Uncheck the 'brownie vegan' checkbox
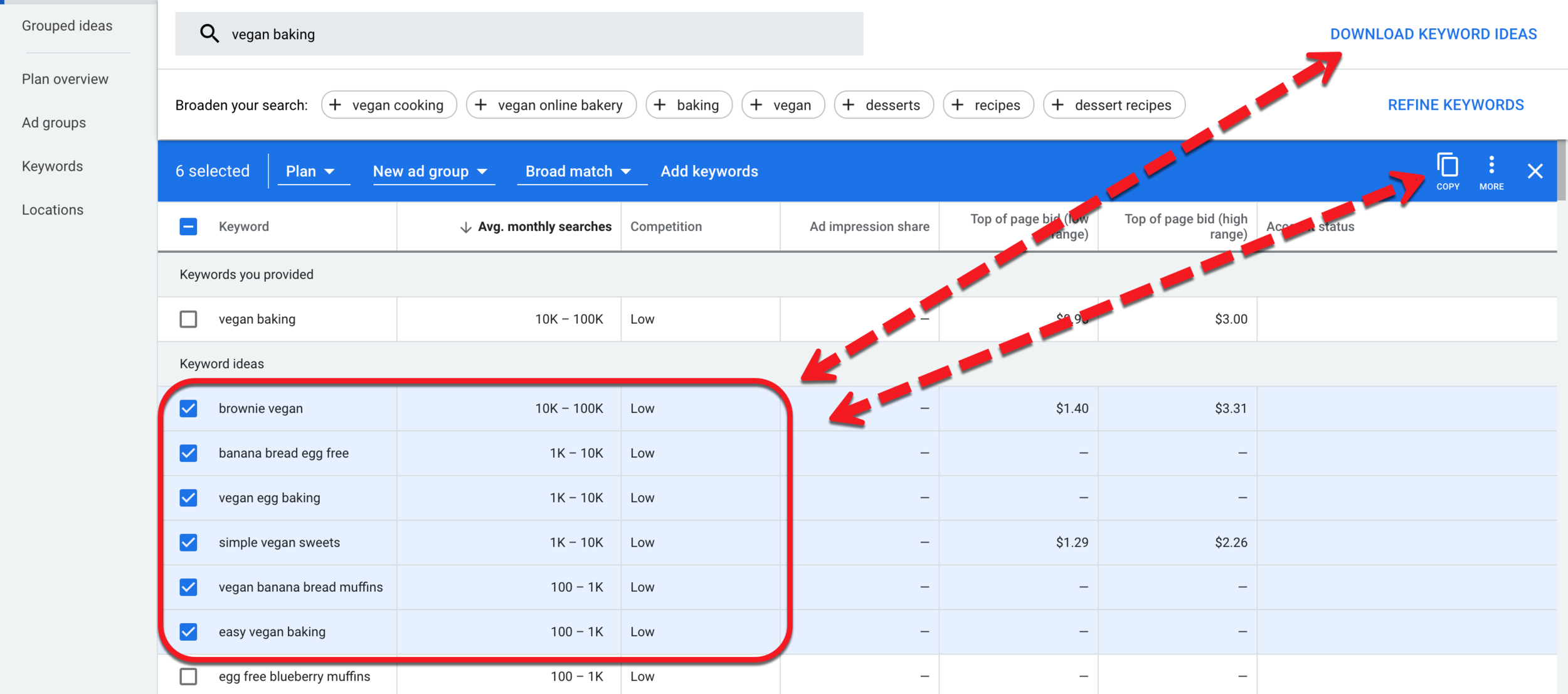The width and height of the screenshot is (1568, 694). pos(188,408)
